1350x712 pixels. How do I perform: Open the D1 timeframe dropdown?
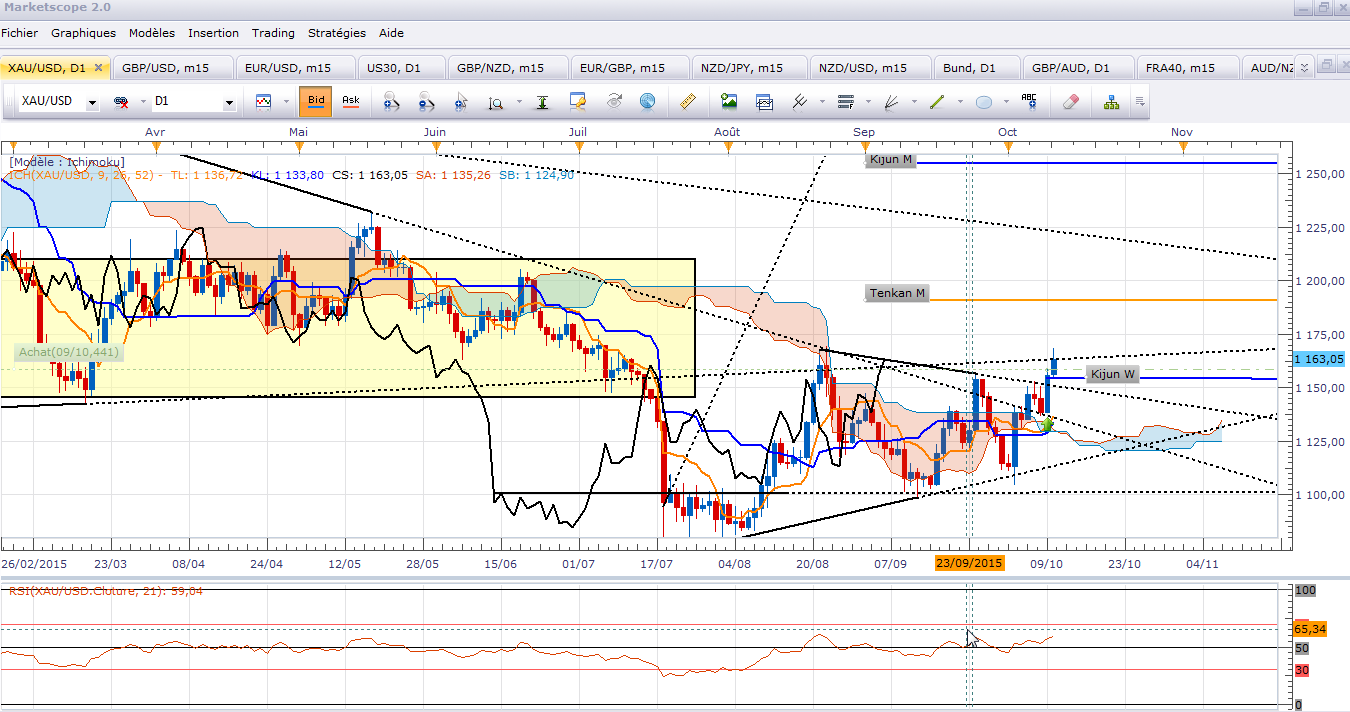(x=229, y=102)
